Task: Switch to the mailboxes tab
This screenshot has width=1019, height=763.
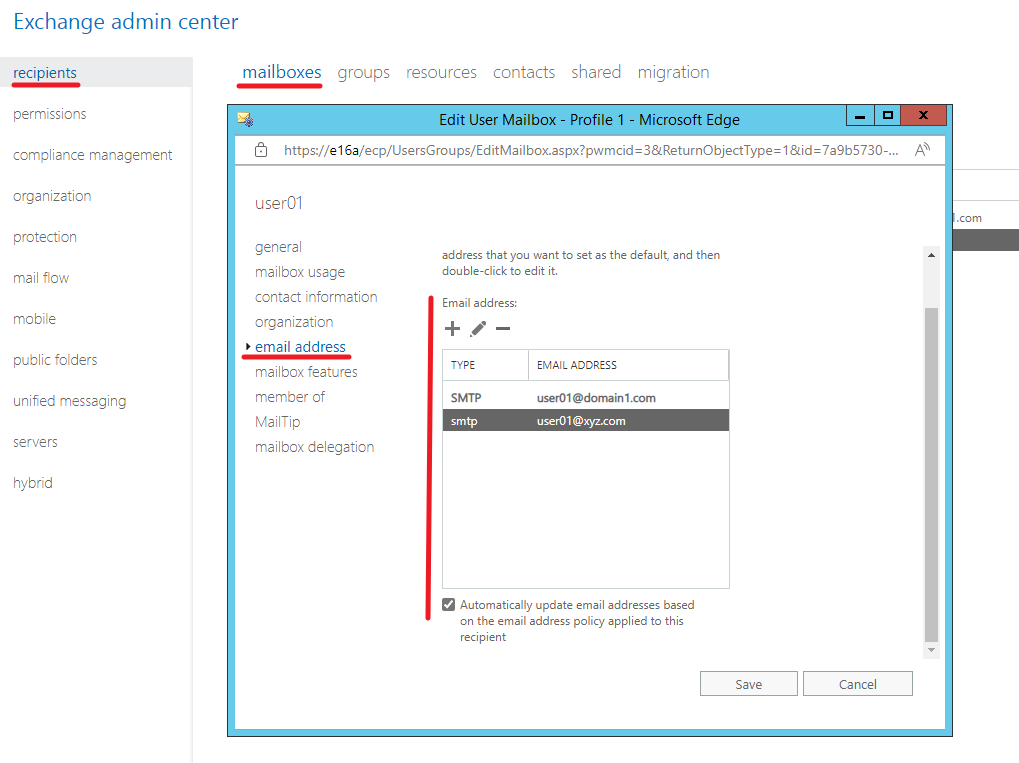Action: pos(282,72)
